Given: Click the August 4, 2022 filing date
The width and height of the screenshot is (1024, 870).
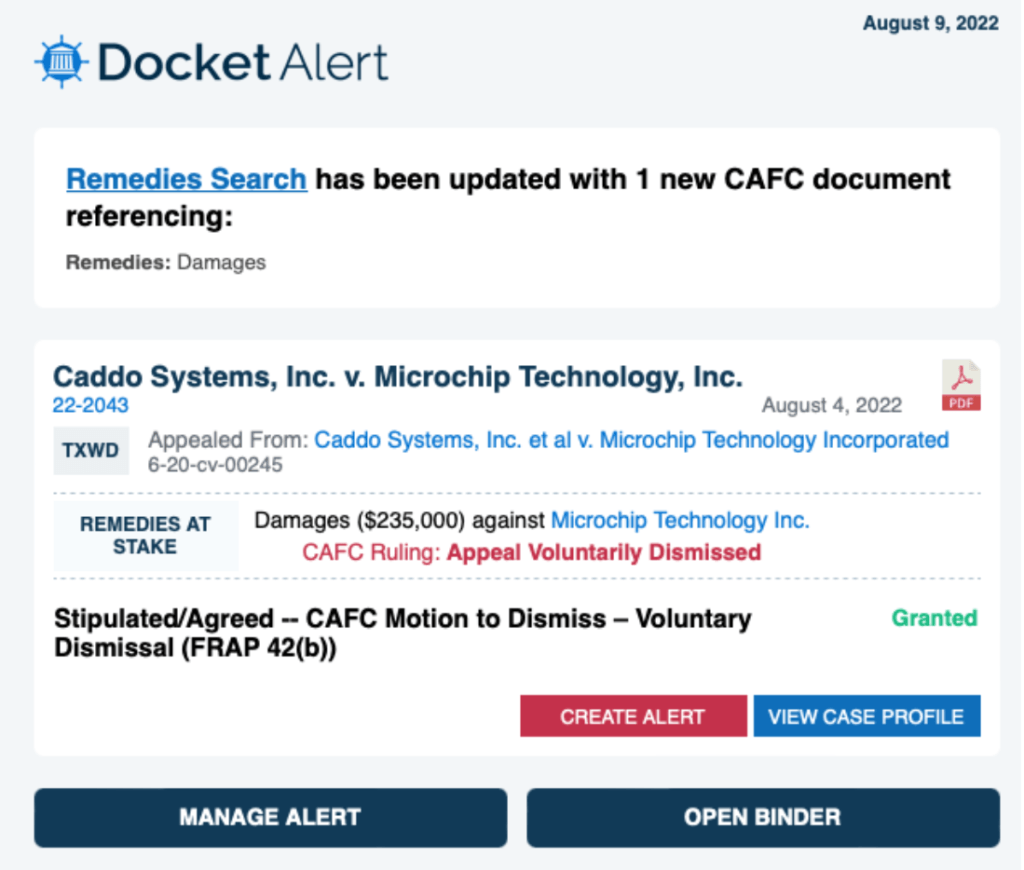Looking at the screenshot, I should 831,405.
